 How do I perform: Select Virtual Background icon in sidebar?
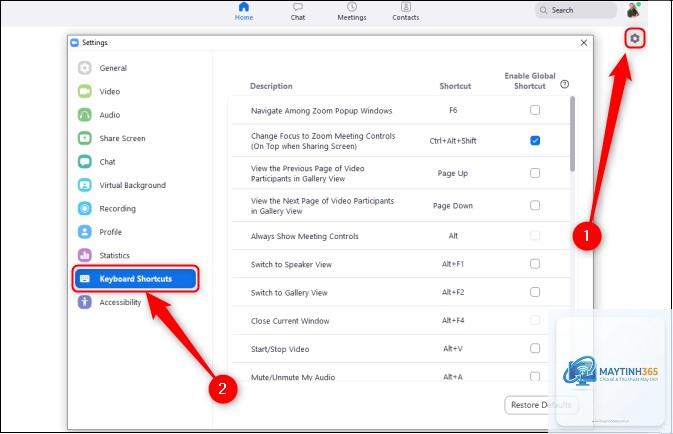pyautogui.click(x=85, y=185)
